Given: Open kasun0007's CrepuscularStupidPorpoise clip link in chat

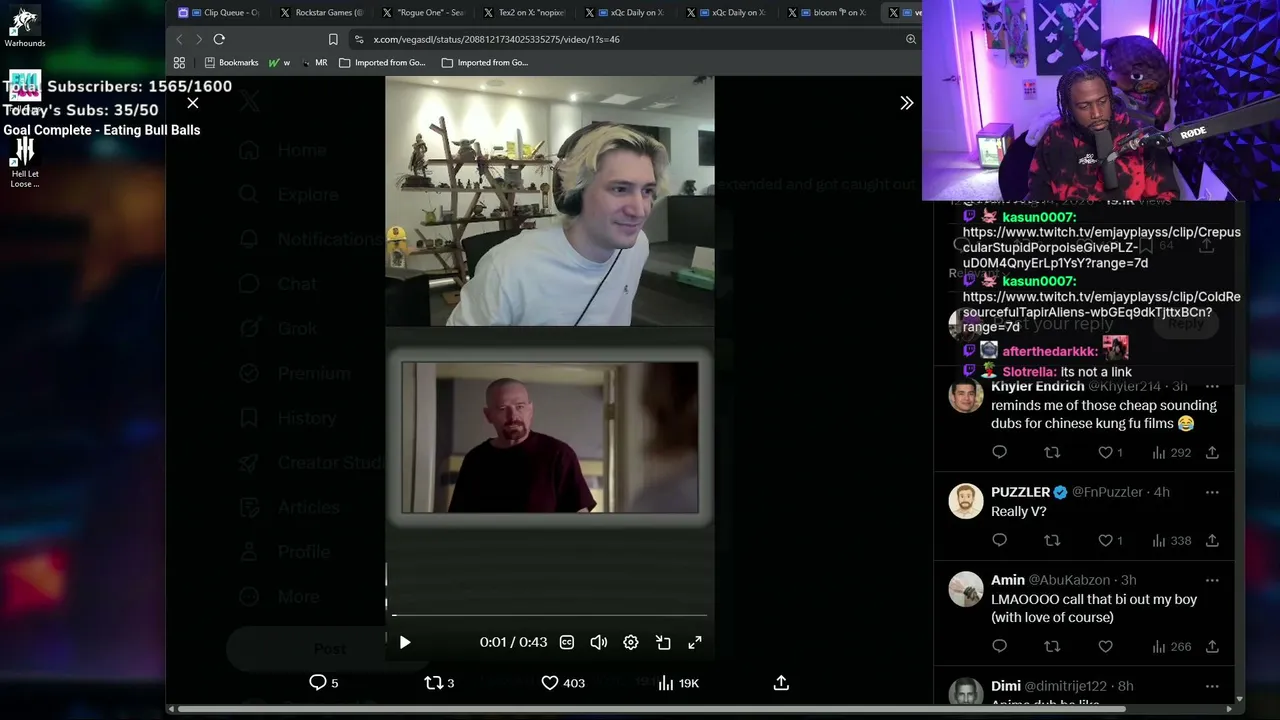Looking at the screenshot, I should coord(1101,248).
